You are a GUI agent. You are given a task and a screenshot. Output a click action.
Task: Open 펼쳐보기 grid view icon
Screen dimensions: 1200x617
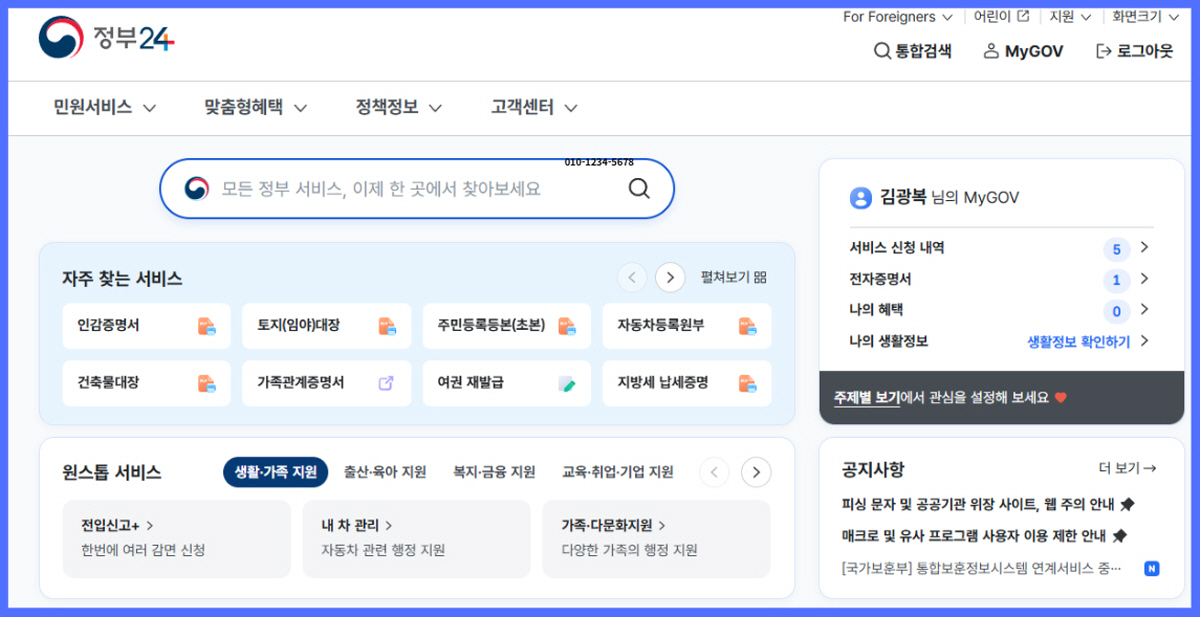758,278
